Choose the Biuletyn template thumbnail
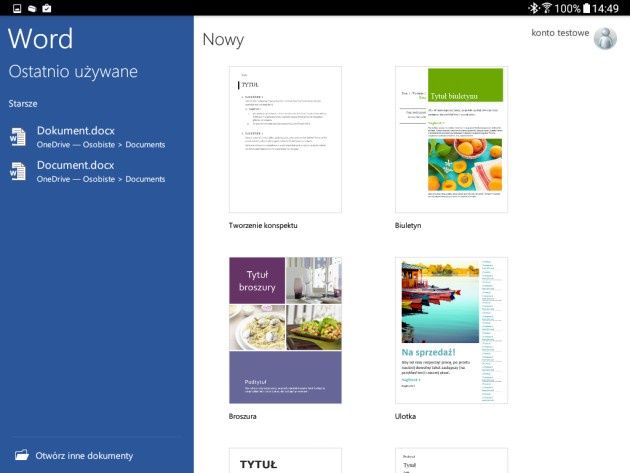The width and height of the screenshot is (630, 473). pyautogui.click(x=451, y=139)
